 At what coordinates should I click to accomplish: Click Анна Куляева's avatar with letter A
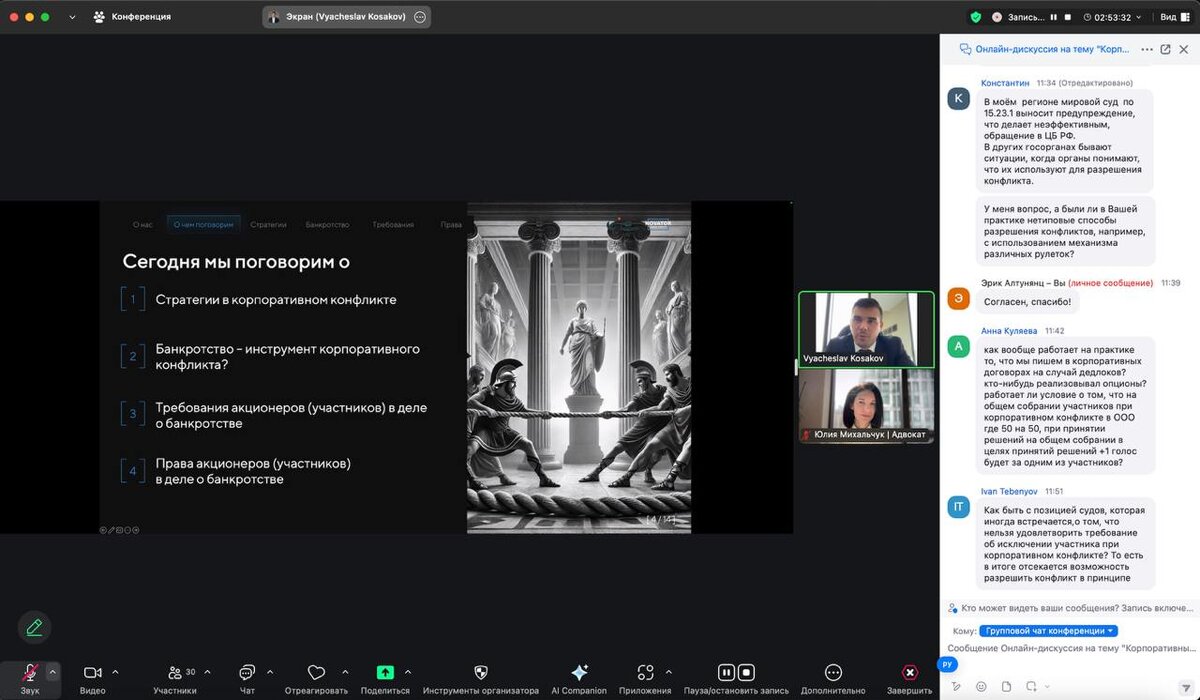(x=959, y=346)
